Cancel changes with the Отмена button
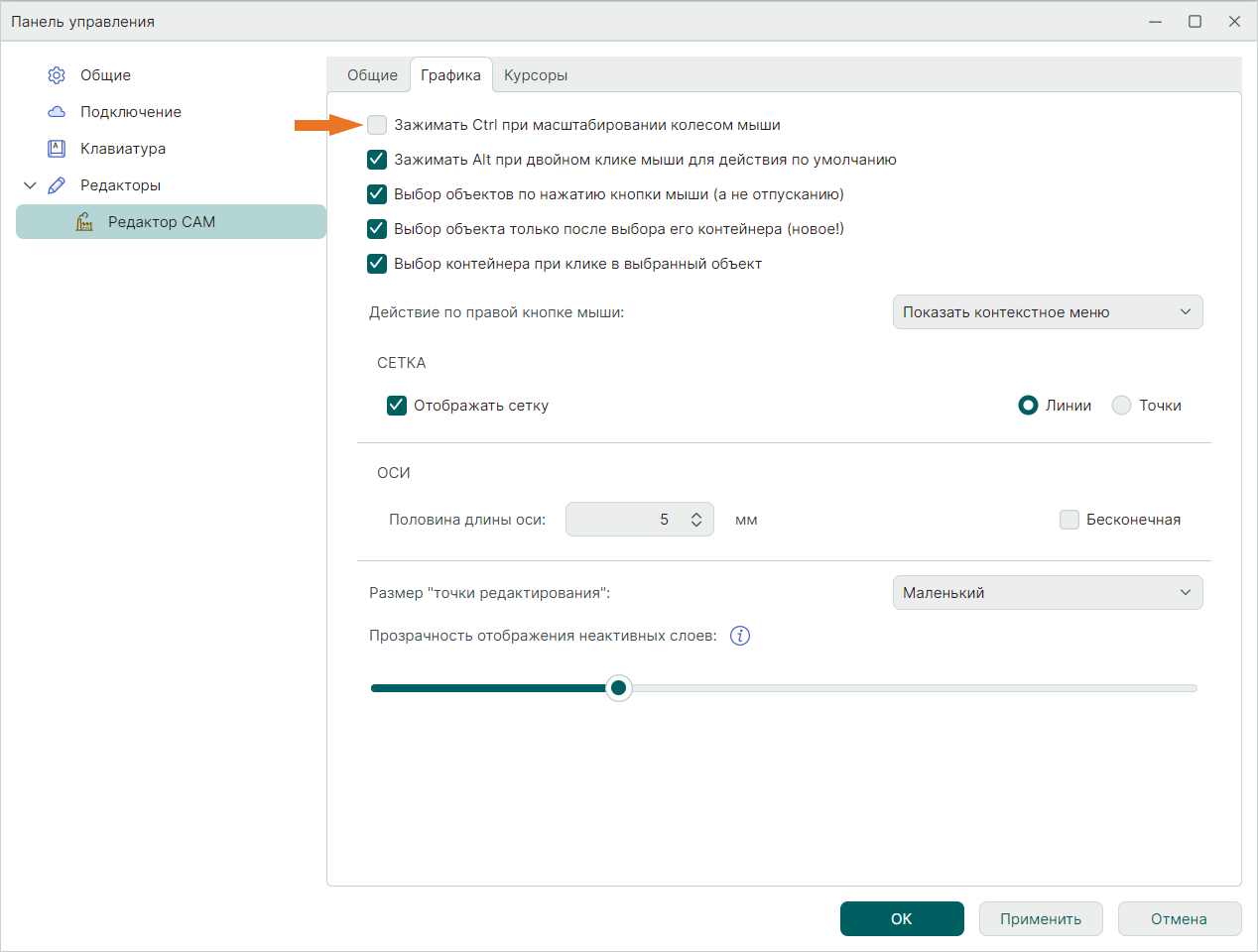This screenshot has height=952, width=1258. tap(1179, 919)
